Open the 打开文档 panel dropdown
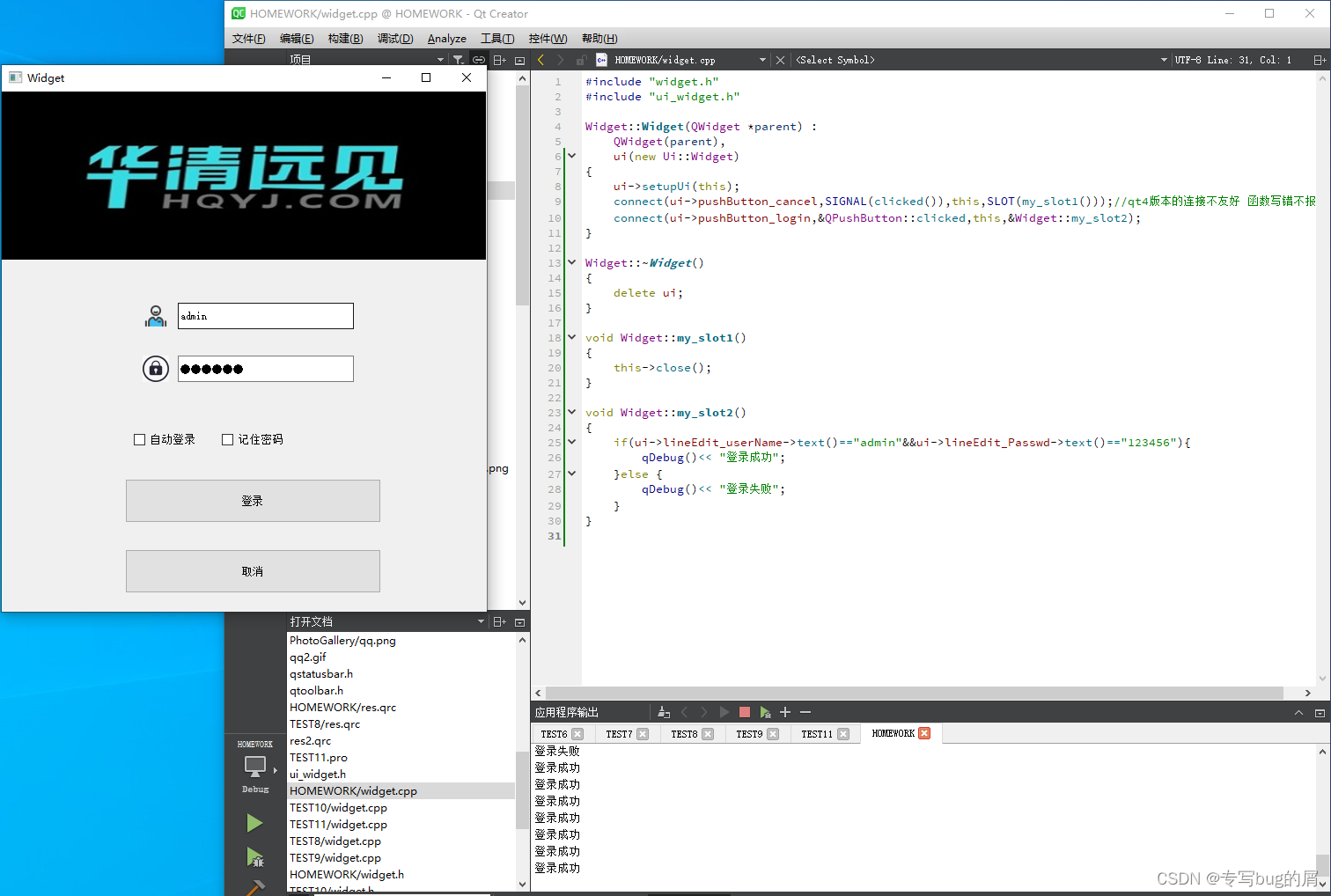The image size is (1331, 896). pyautogui.click(x=481, y=621)
